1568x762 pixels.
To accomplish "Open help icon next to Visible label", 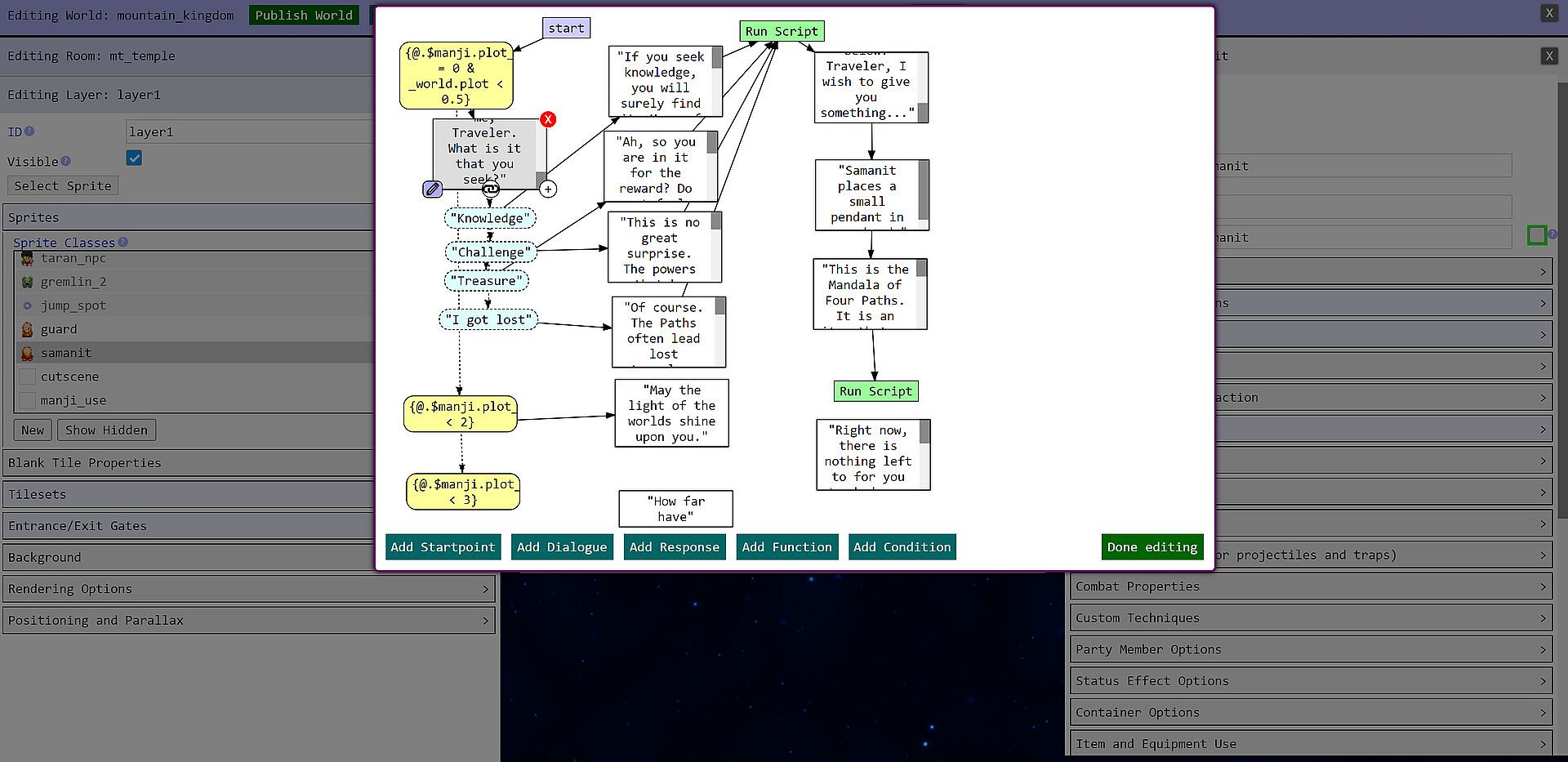I will point(65,162).
